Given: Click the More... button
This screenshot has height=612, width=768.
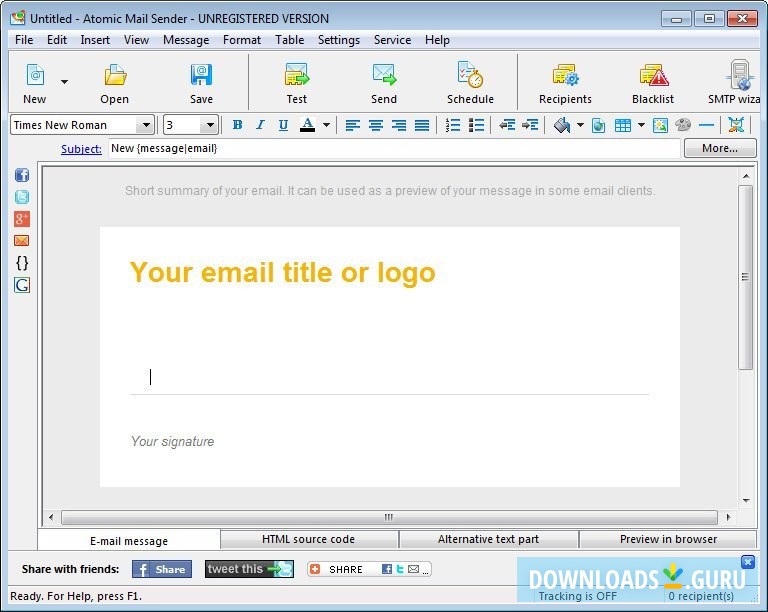Looking at the screenshot, I should pos(720,148).
